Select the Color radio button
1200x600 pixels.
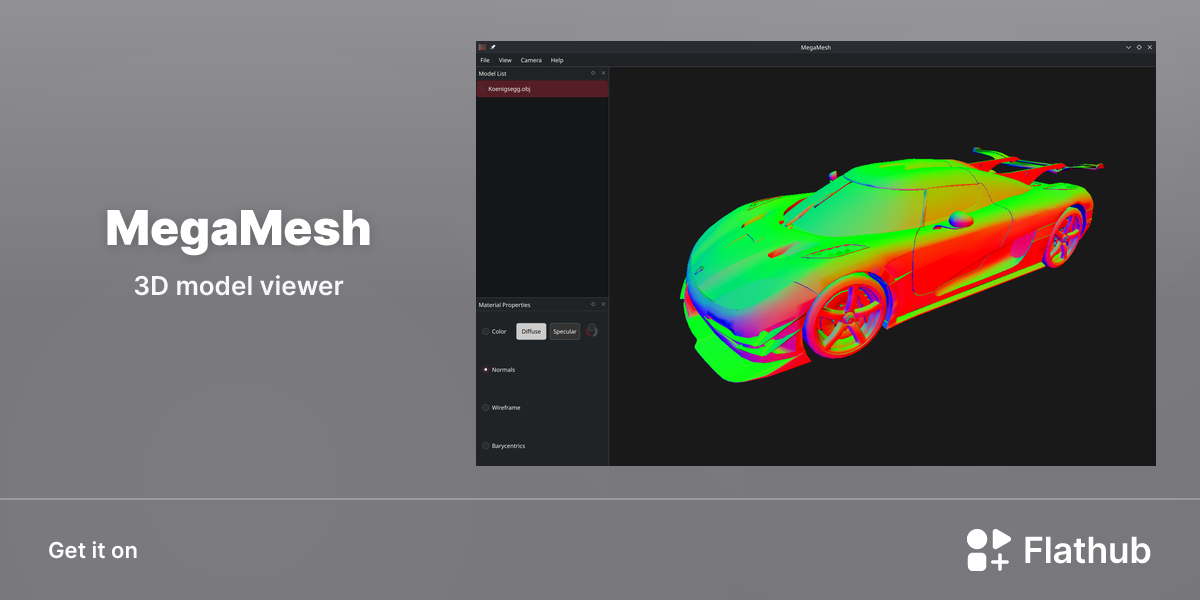tap(486, 331)
